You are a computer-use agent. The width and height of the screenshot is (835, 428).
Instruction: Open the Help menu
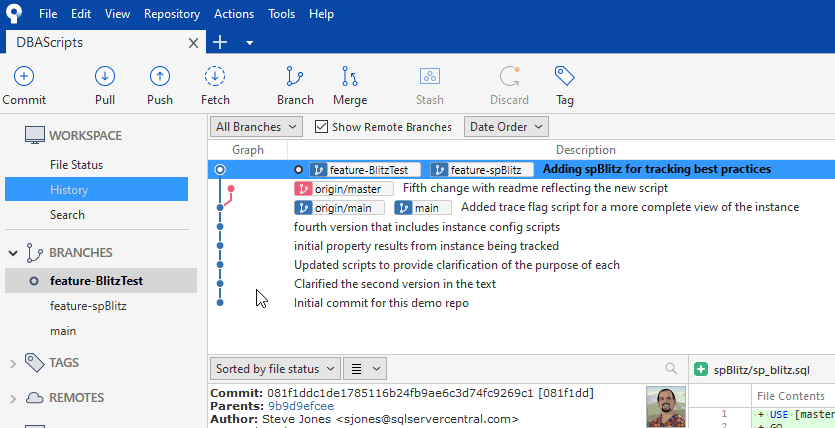click(321, 14)
